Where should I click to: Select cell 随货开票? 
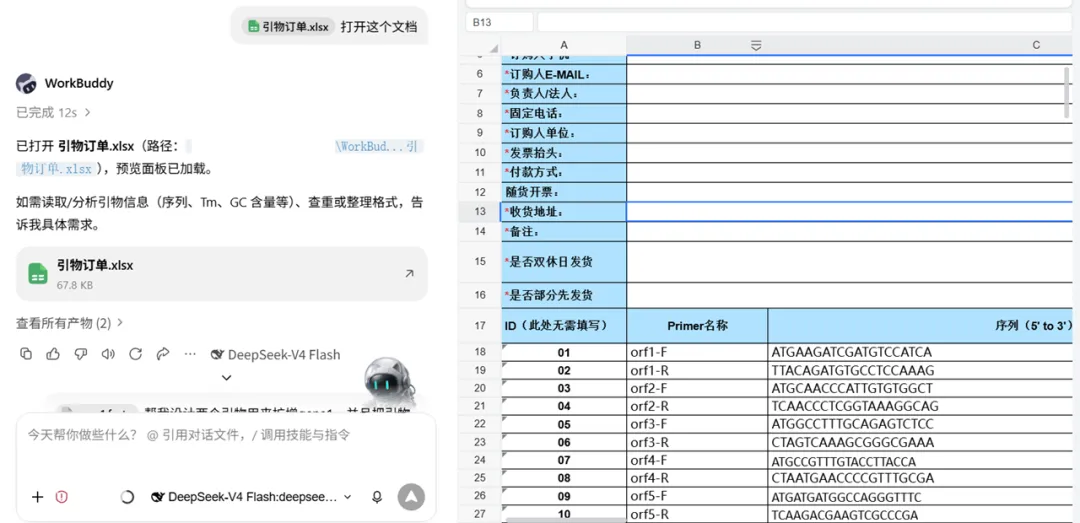tap(564, 192)
